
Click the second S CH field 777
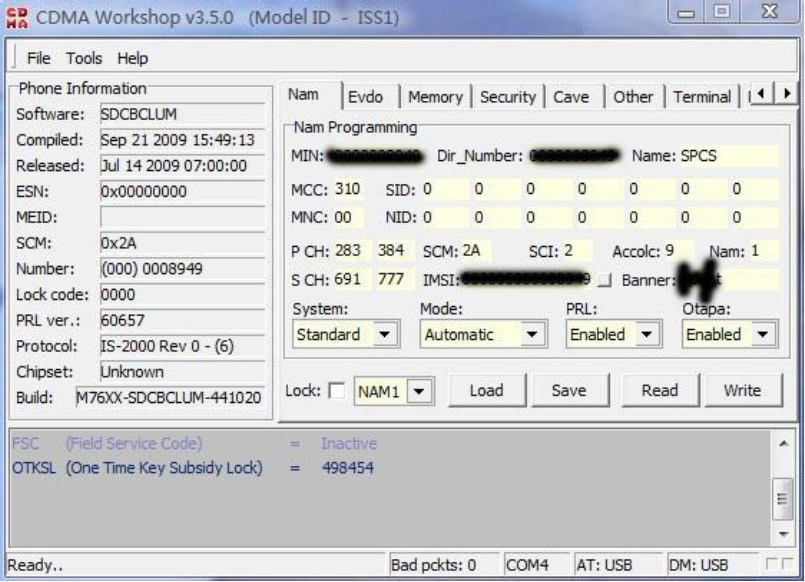[x=395, y=280]
